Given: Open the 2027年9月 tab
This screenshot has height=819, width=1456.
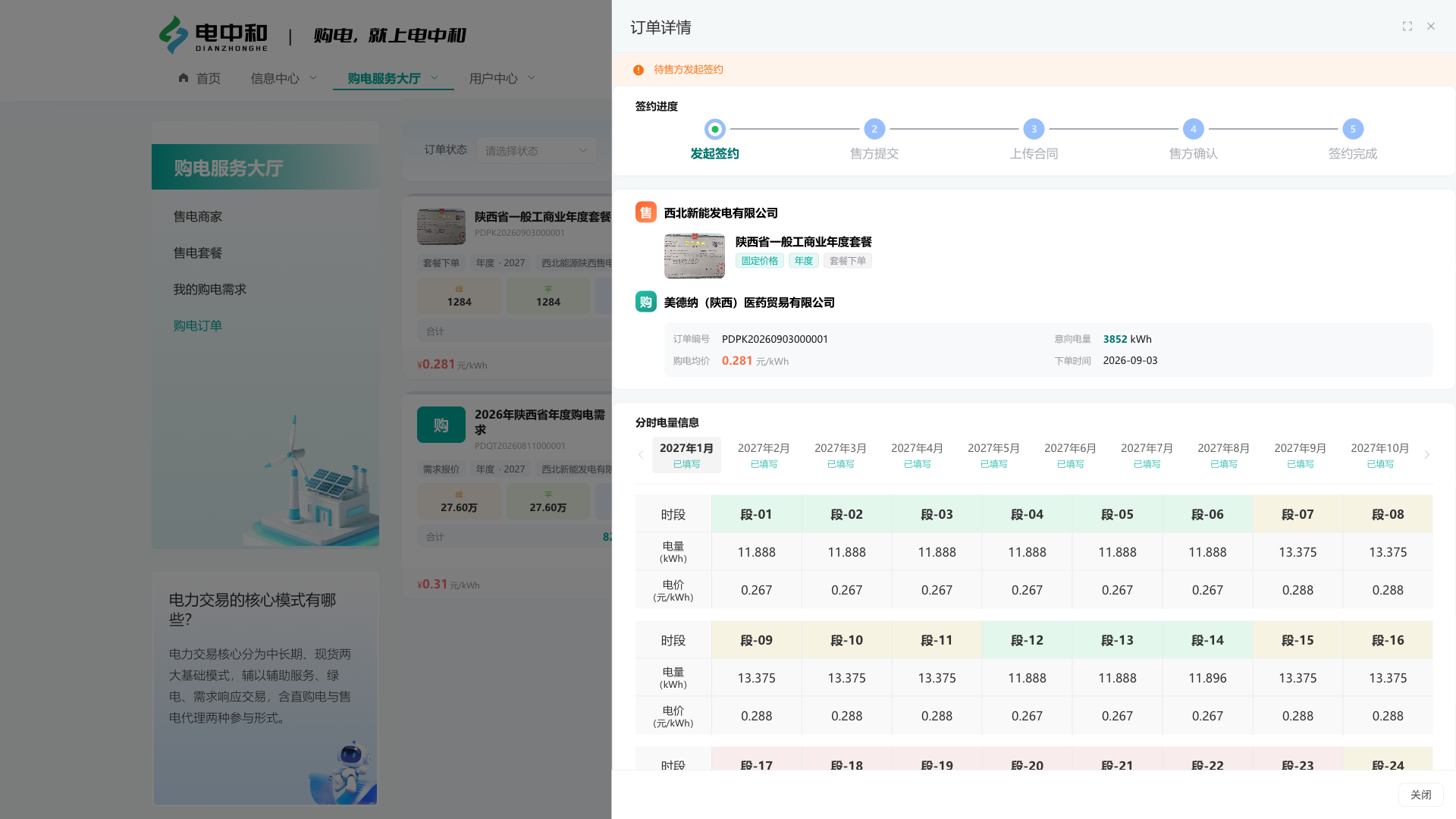Looking at the screenshot, I should (x=1300, y=455).
